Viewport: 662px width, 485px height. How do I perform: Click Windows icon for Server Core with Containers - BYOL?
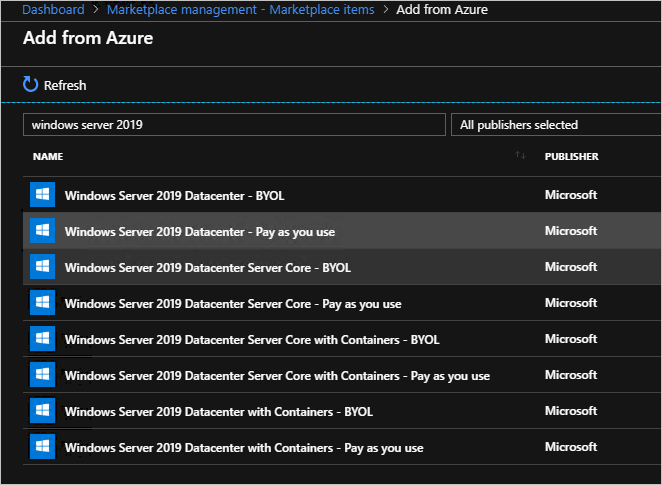pyautogui.click(x=42, y=339)
